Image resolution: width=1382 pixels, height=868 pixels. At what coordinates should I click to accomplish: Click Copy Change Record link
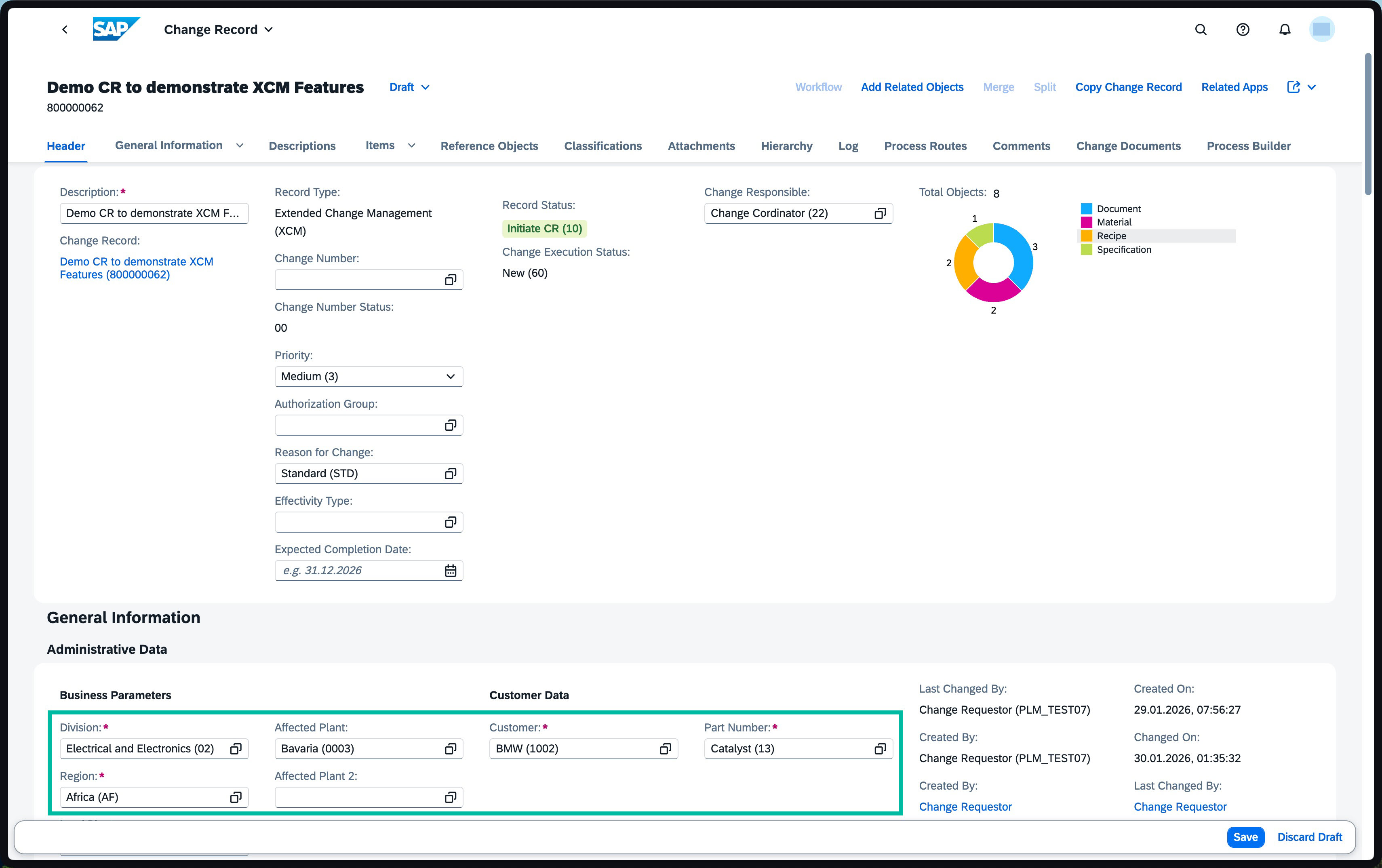click(1128, 87)
